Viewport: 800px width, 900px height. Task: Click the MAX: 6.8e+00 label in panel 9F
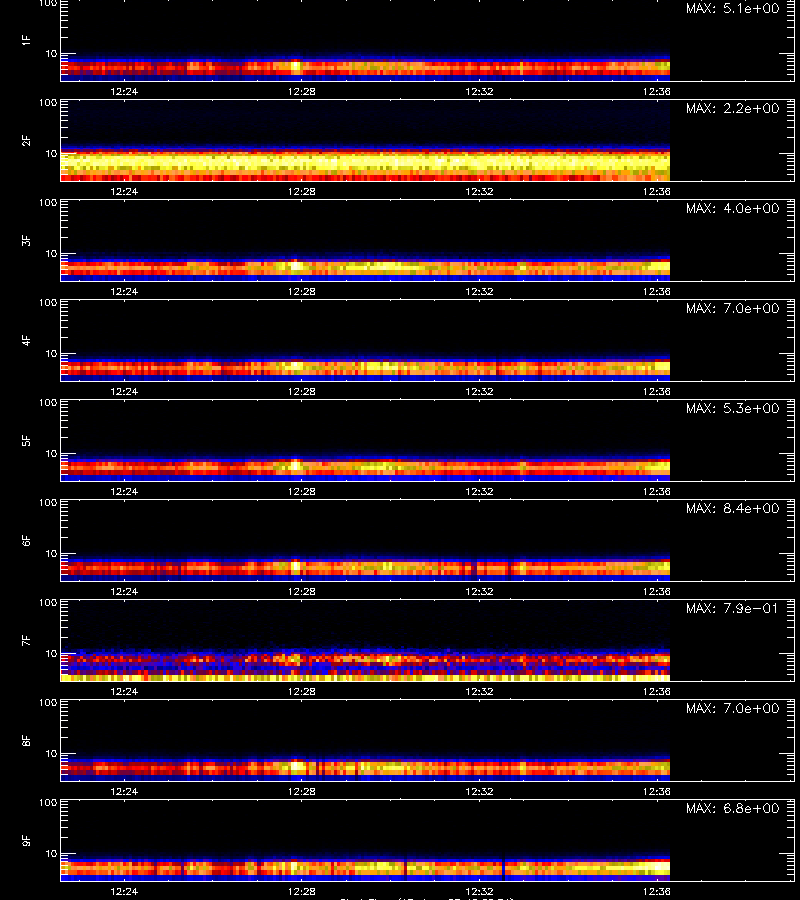coord(733,809)
